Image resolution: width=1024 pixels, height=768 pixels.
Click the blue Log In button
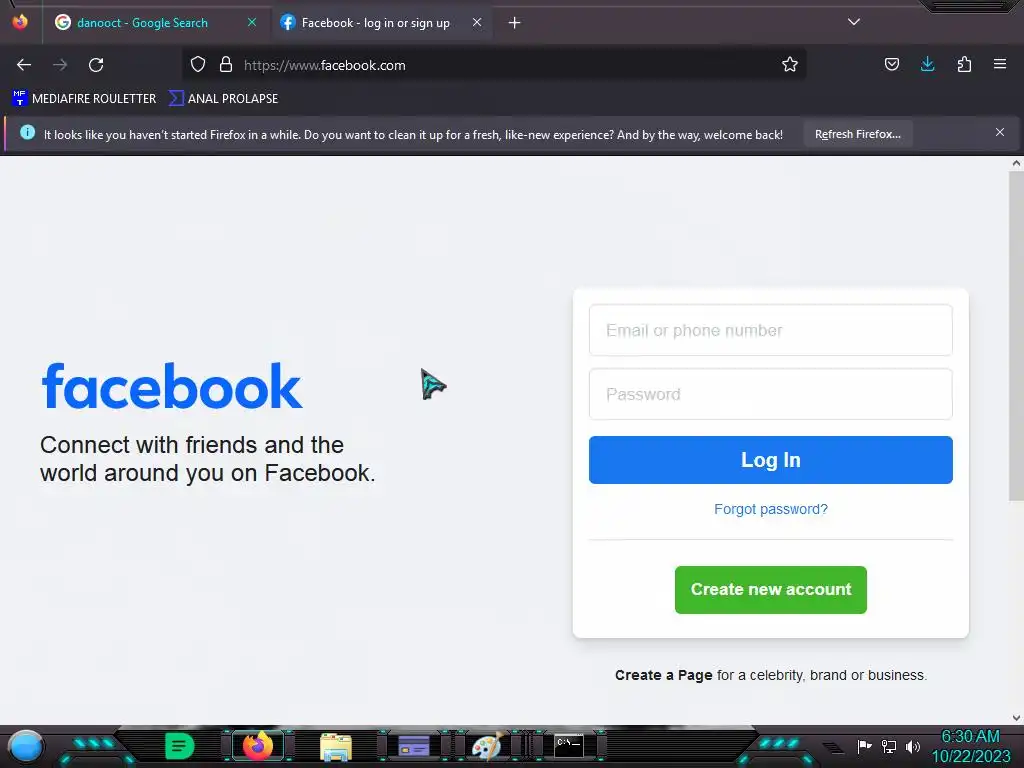(x=771, y=460)
